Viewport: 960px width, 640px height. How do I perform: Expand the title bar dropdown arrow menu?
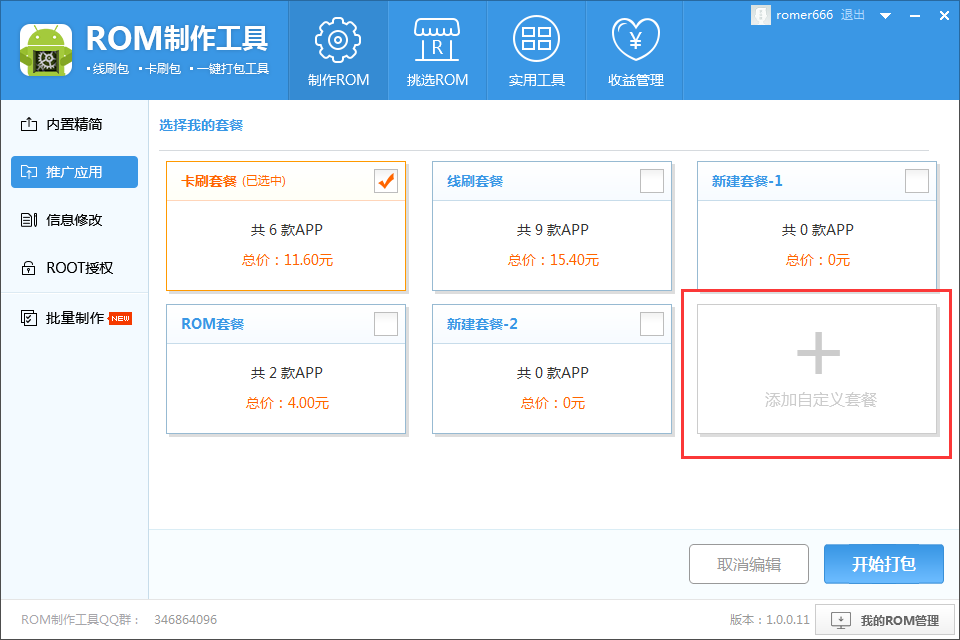tap(885, 16)
